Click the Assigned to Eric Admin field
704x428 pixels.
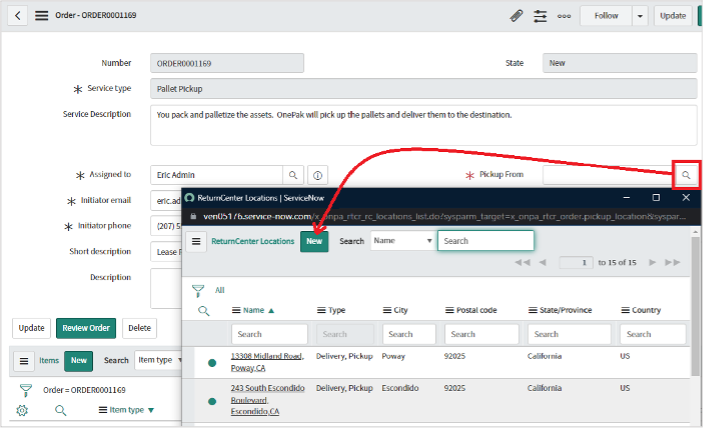pyautogui.click(x=216, y=175)
